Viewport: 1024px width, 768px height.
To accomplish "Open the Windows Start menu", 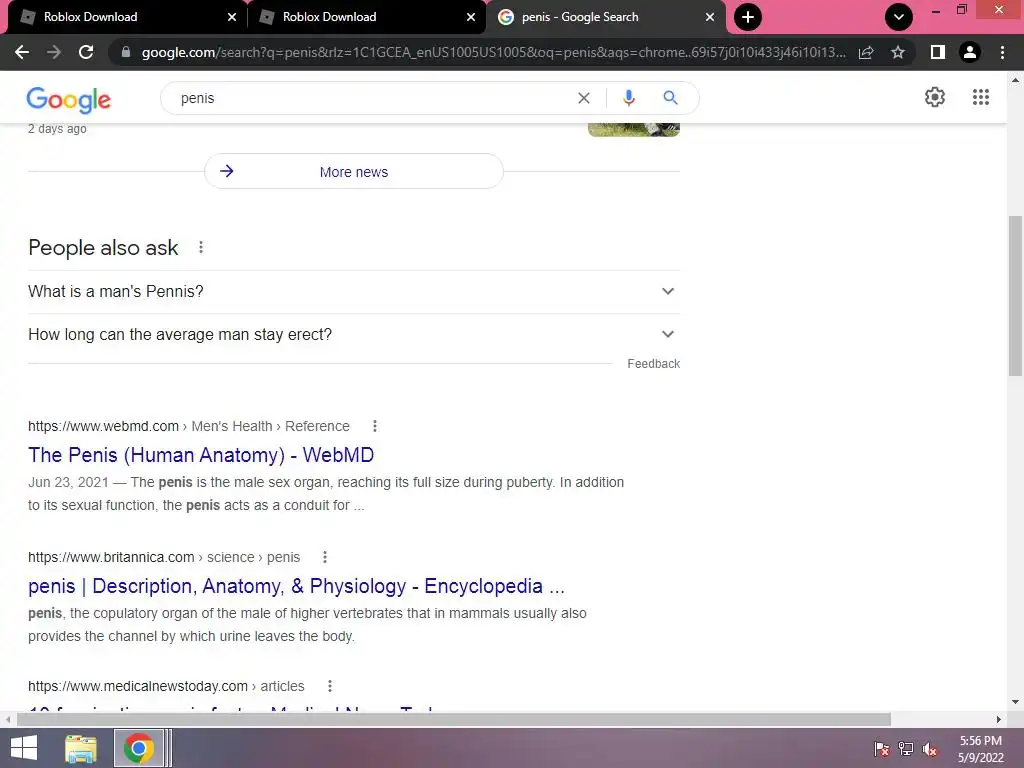I will [x=24, y=748].
